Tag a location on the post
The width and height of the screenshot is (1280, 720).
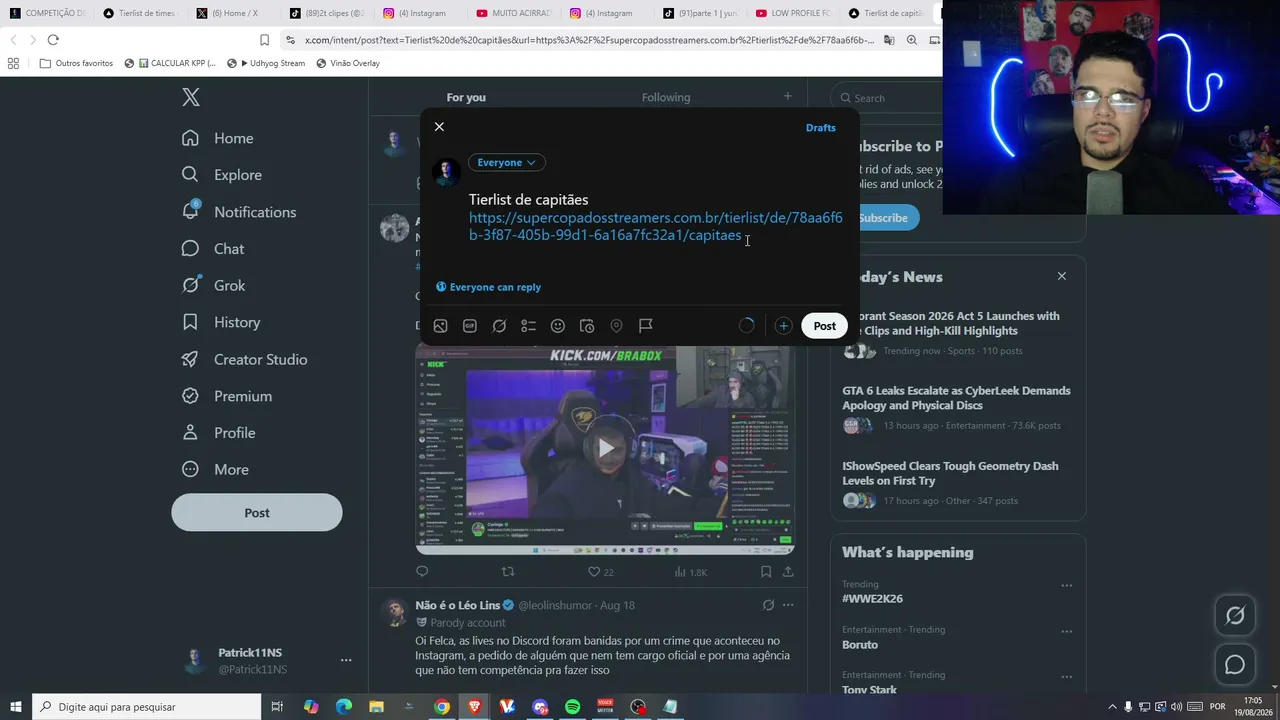[616, 326]
